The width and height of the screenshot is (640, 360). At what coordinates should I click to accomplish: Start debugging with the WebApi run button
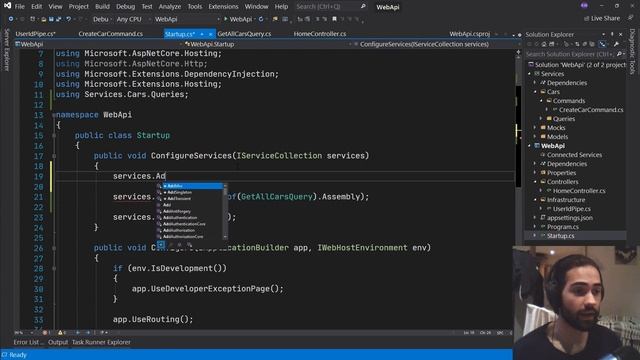(238, 19)
